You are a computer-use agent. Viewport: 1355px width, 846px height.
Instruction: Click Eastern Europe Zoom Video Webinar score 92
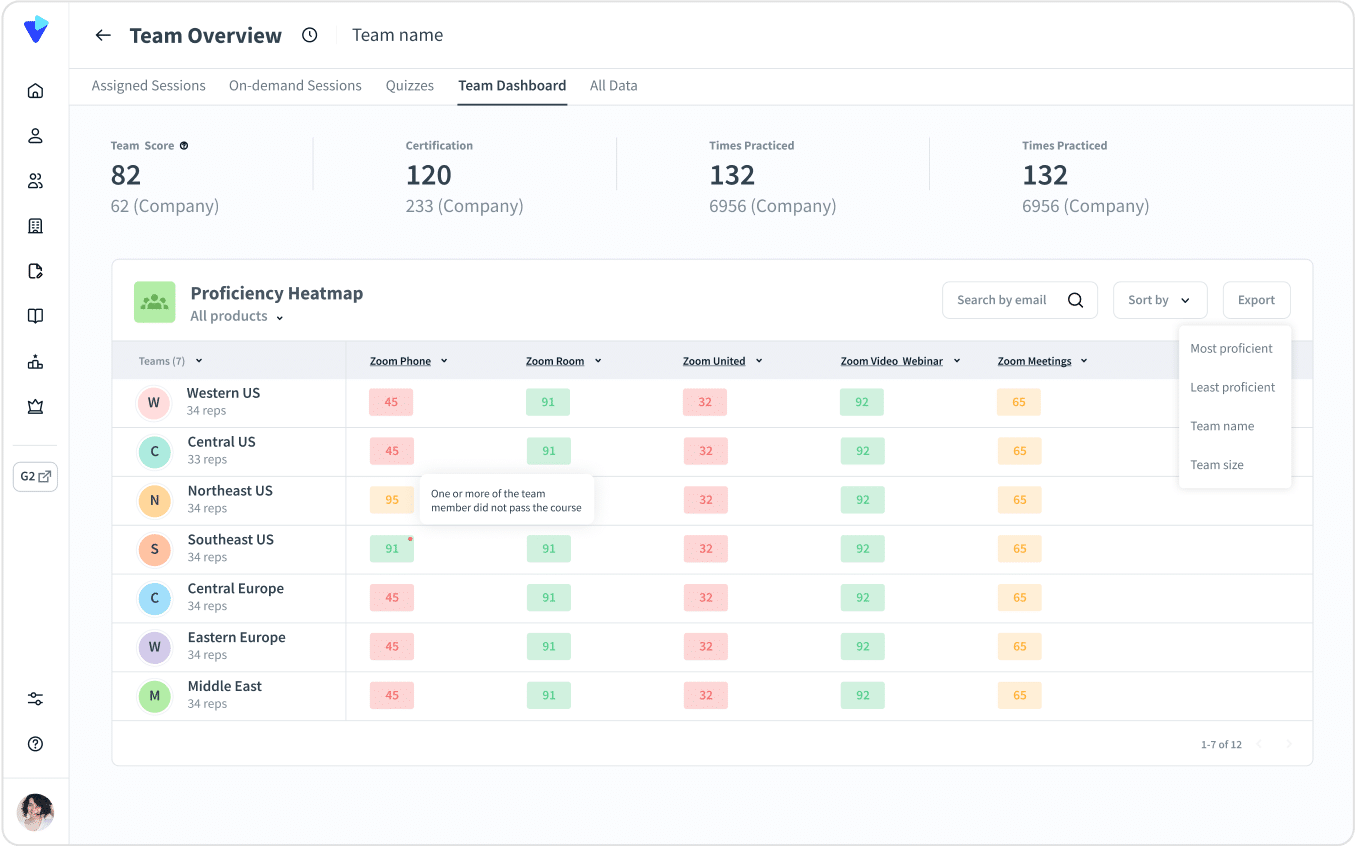(863, 647)
